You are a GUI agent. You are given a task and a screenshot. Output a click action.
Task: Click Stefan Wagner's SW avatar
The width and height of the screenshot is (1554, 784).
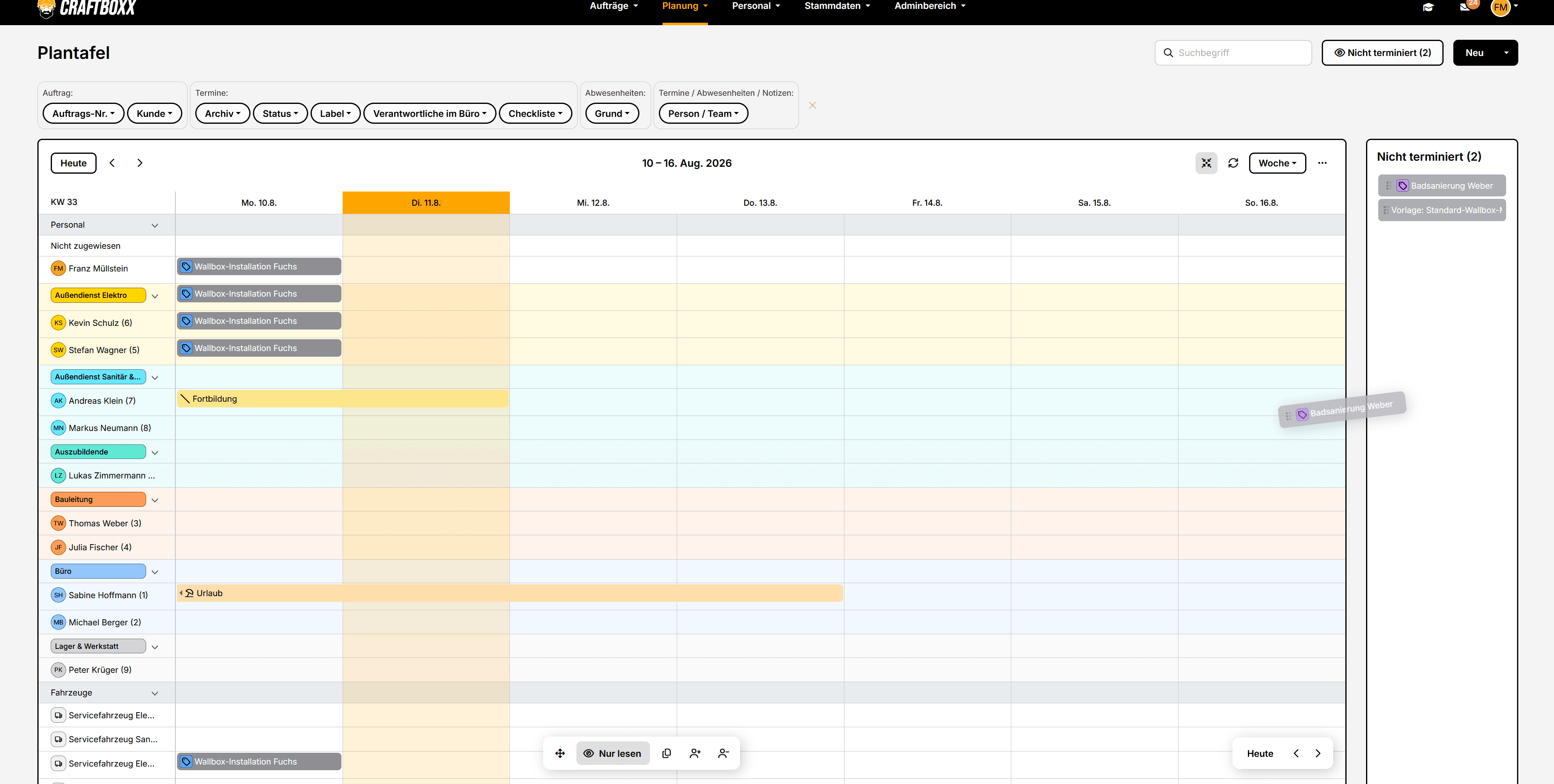point(58,350)
